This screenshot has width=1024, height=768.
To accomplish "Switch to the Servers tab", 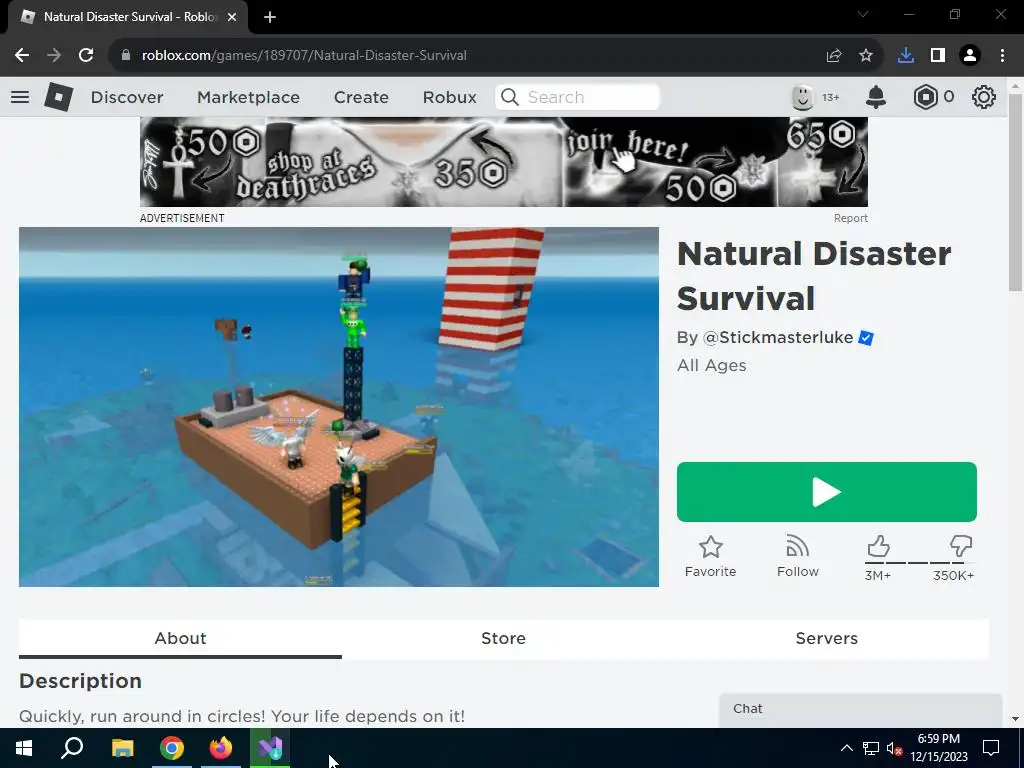I will point(827,638).
